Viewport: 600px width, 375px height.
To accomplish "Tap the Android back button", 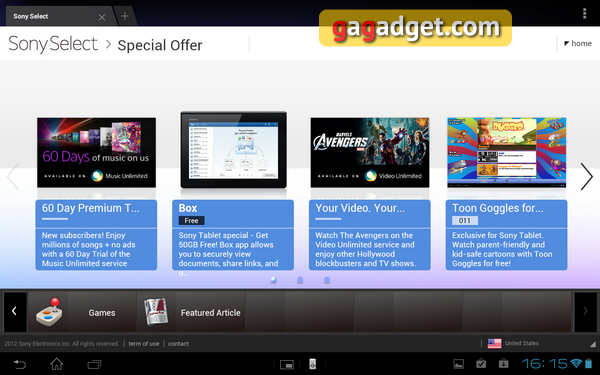I will click(20, 364).
